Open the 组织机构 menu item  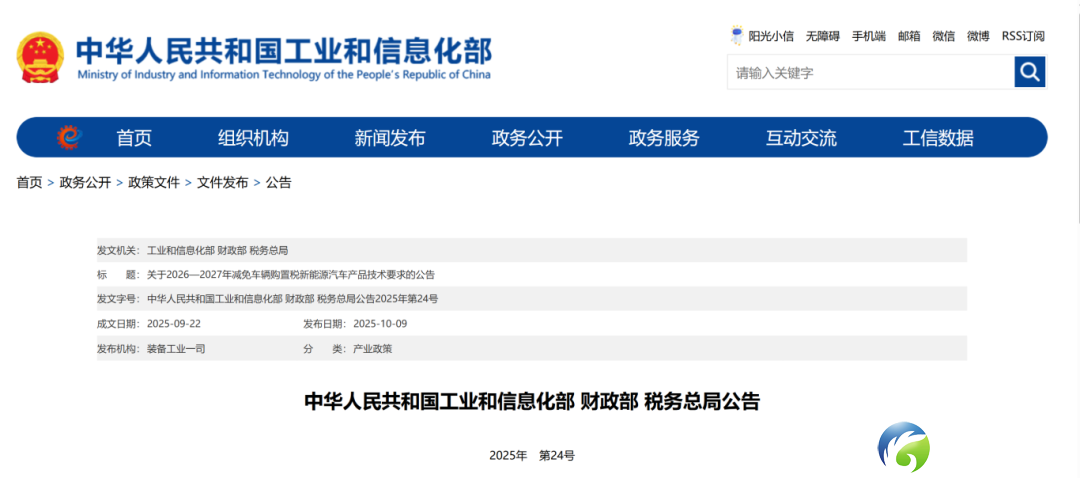(253, 138)
